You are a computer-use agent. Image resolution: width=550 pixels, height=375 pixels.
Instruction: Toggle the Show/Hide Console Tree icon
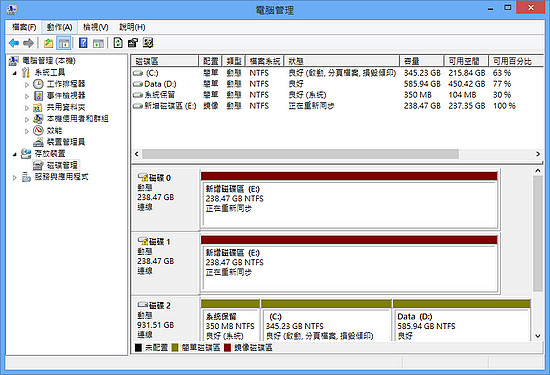(64, 43)
